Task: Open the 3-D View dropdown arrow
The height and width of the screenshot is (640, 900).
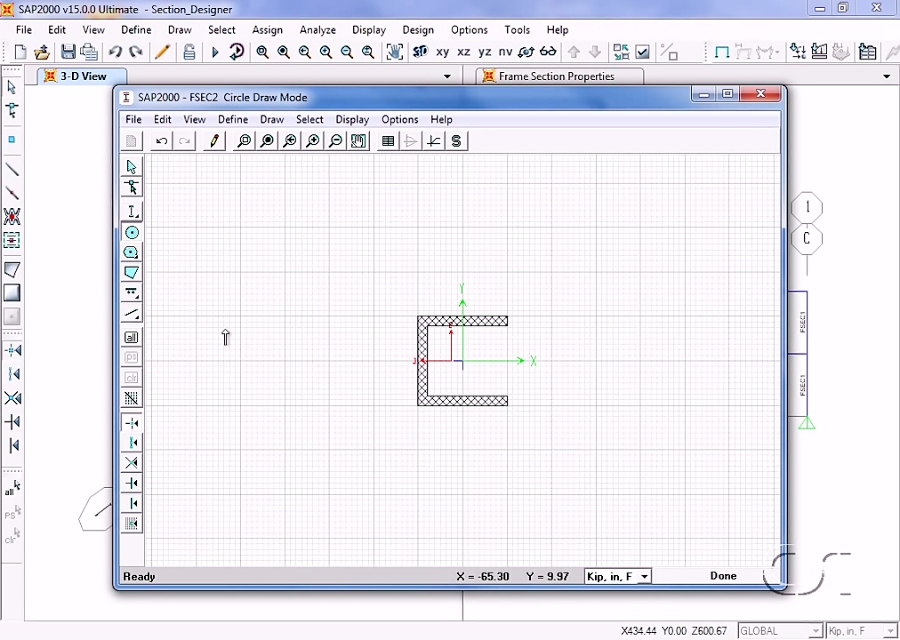Action: pyautogui.click(x=447, y=76)
